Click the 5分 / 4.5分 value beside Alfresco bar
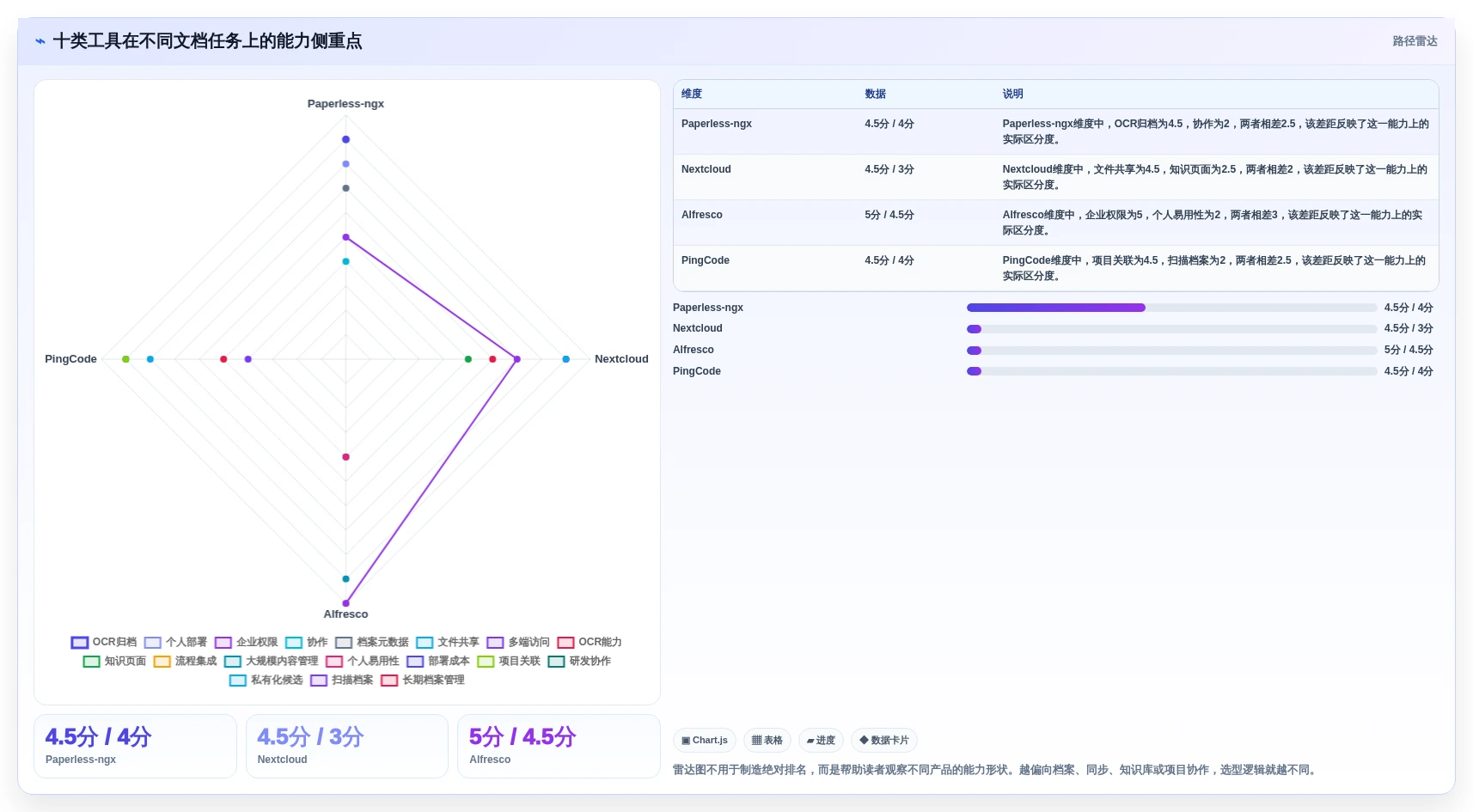Viewport: 1473px width, 812px height. point(1409,350)
